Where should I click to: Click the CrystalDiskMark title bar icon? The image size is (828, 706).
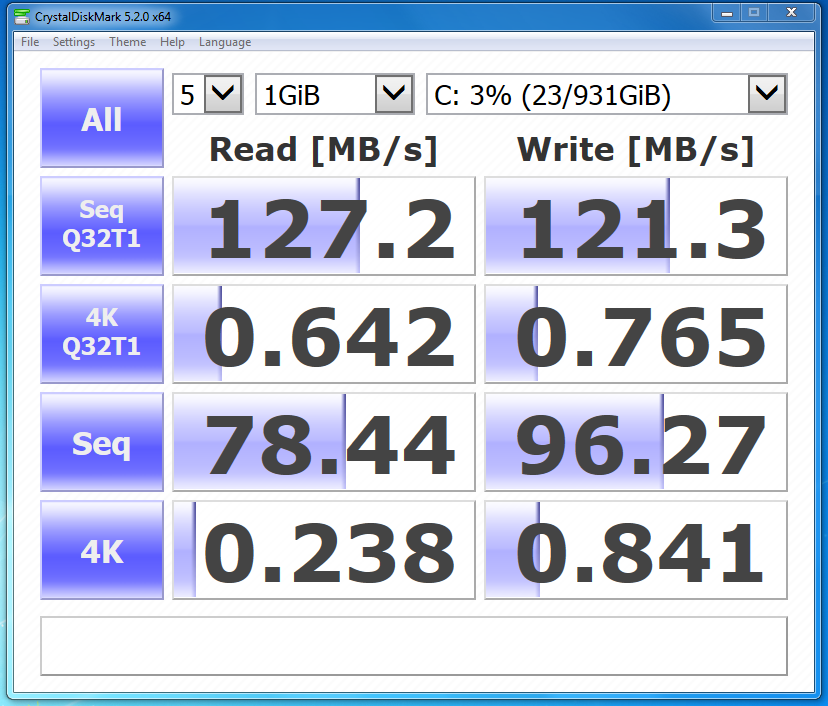pyautogui.click(x=22, y=16)
